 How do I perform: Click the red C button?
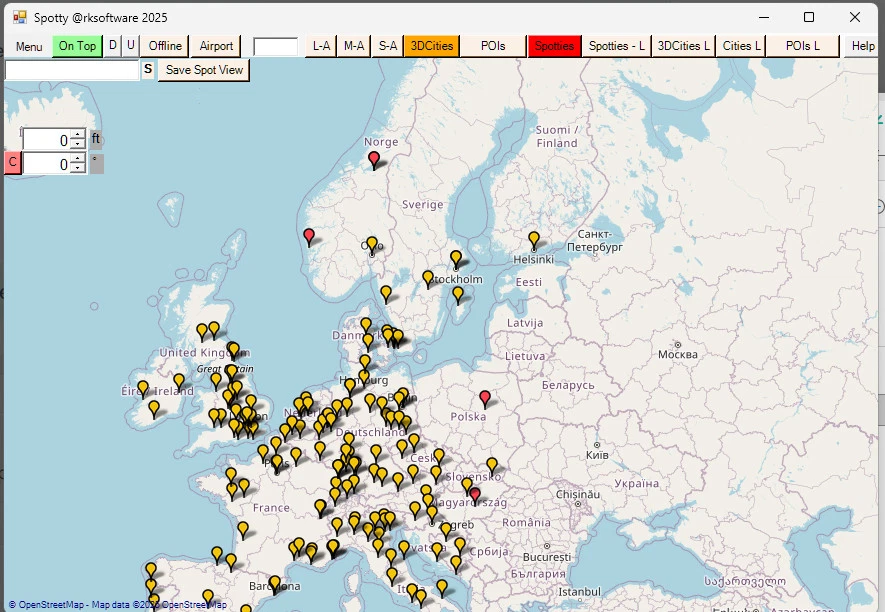coord(11,162)
